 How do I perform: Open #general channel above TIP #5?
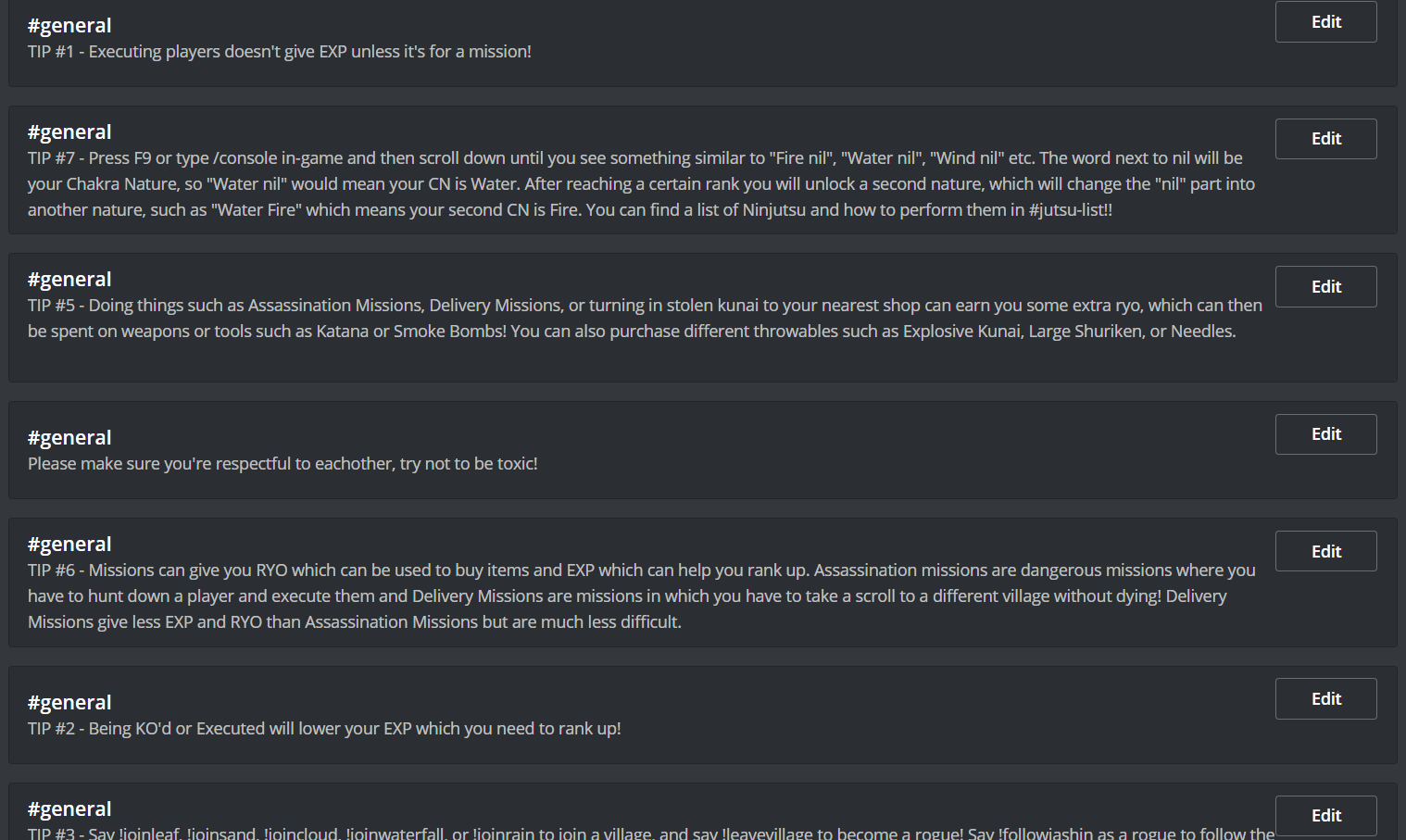pyautogui.click(x=69, y=280)
